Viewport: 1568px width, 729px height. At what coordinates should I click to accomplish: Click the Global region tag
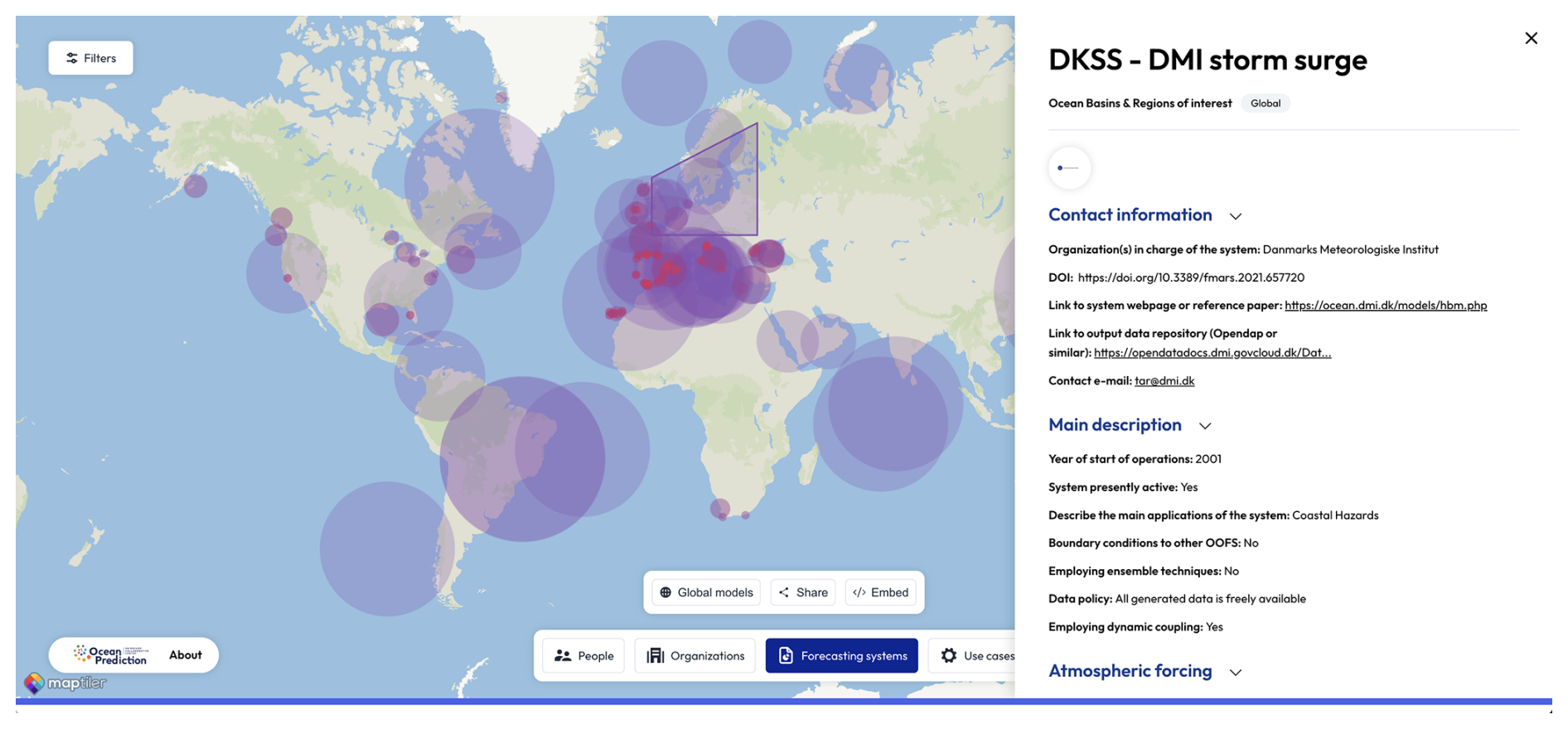pyautogui.click(x=1265, y=104)
